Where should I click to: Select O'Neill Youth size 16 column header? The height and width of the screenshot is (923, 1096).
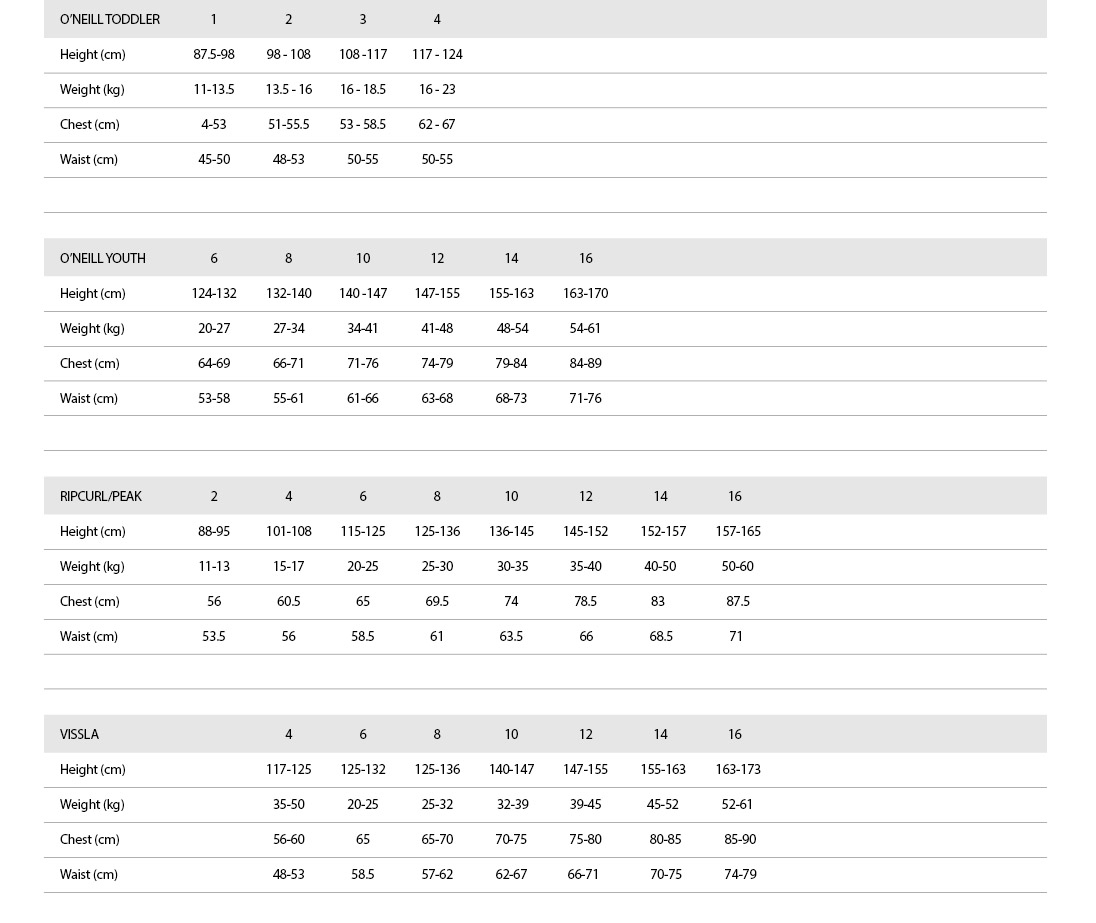coord(586,258)
